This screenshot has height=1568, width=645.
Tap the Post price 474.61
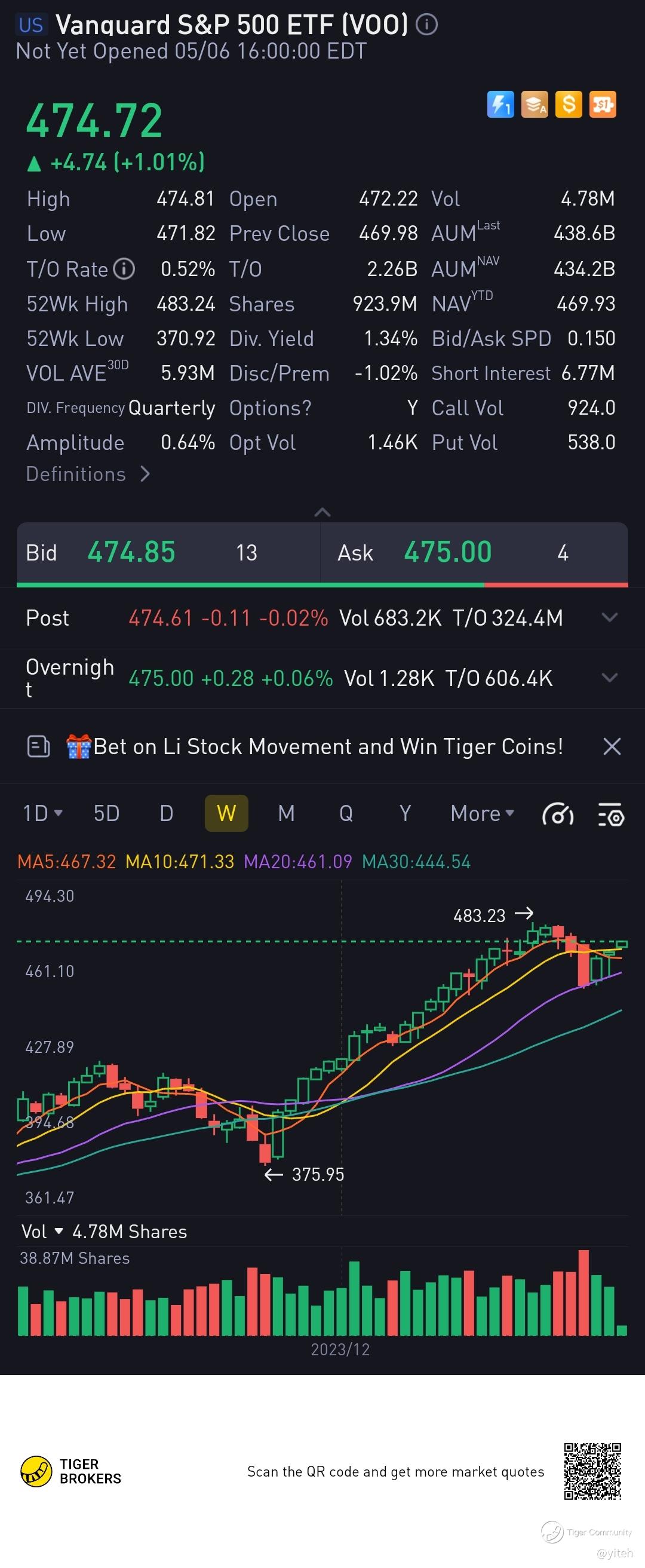coord(161,618)
